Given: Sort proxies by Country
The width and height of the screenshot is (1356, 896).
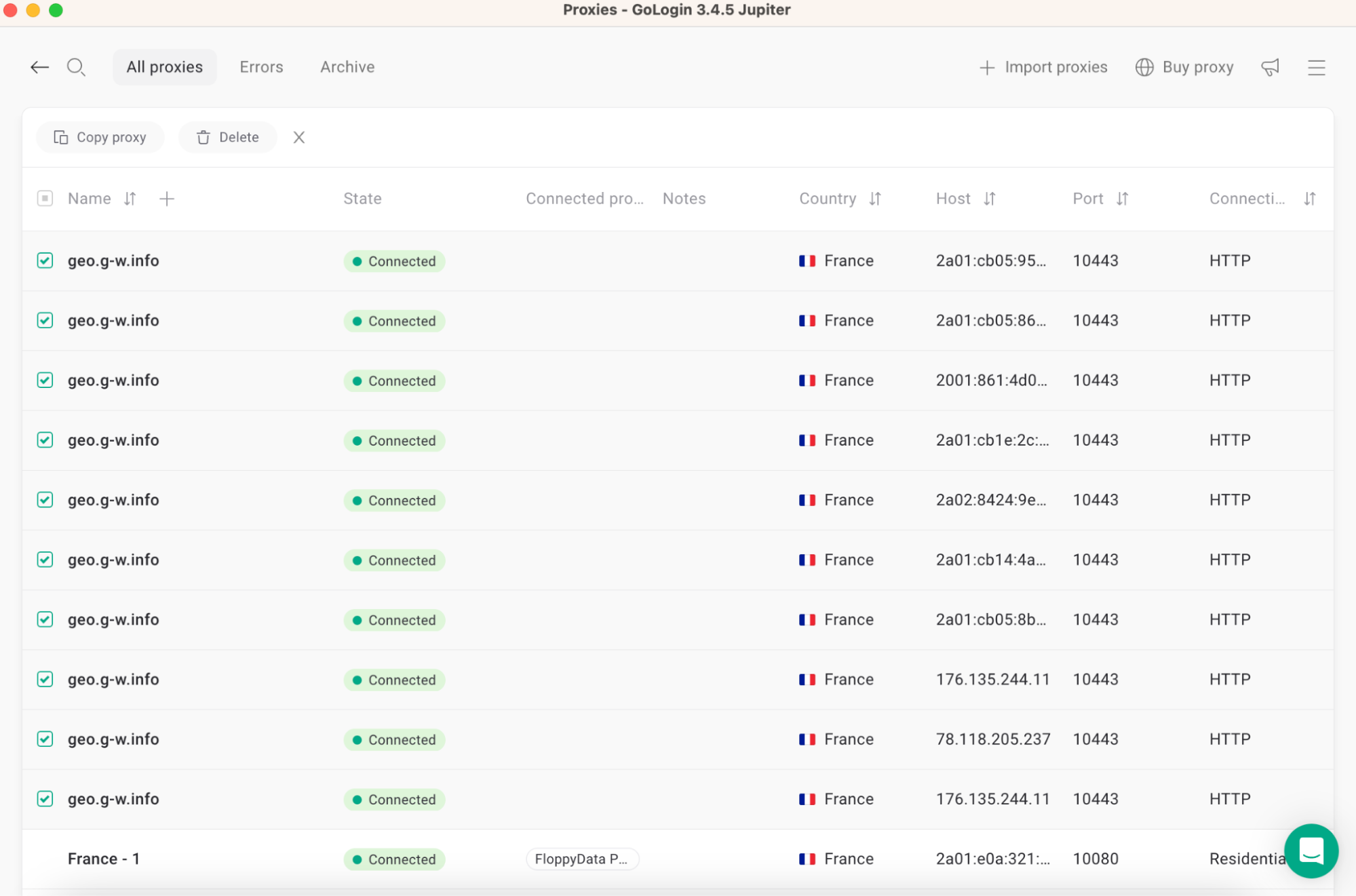Looking at the screenshot, I should click(x=875, y=199).
